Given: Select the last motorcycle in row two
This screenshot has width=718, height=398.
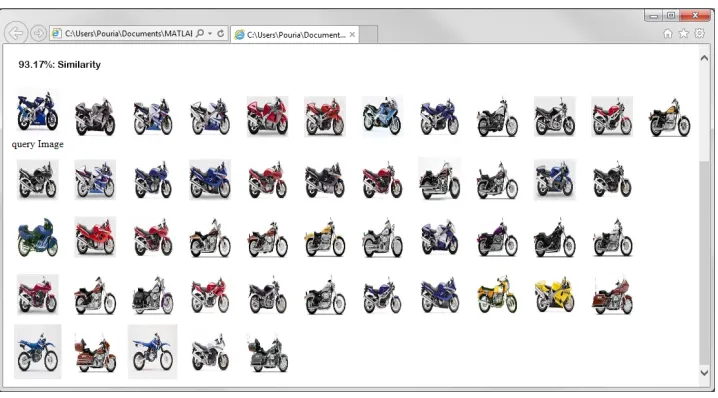Looking at the screenshot, I should [612, 180].
